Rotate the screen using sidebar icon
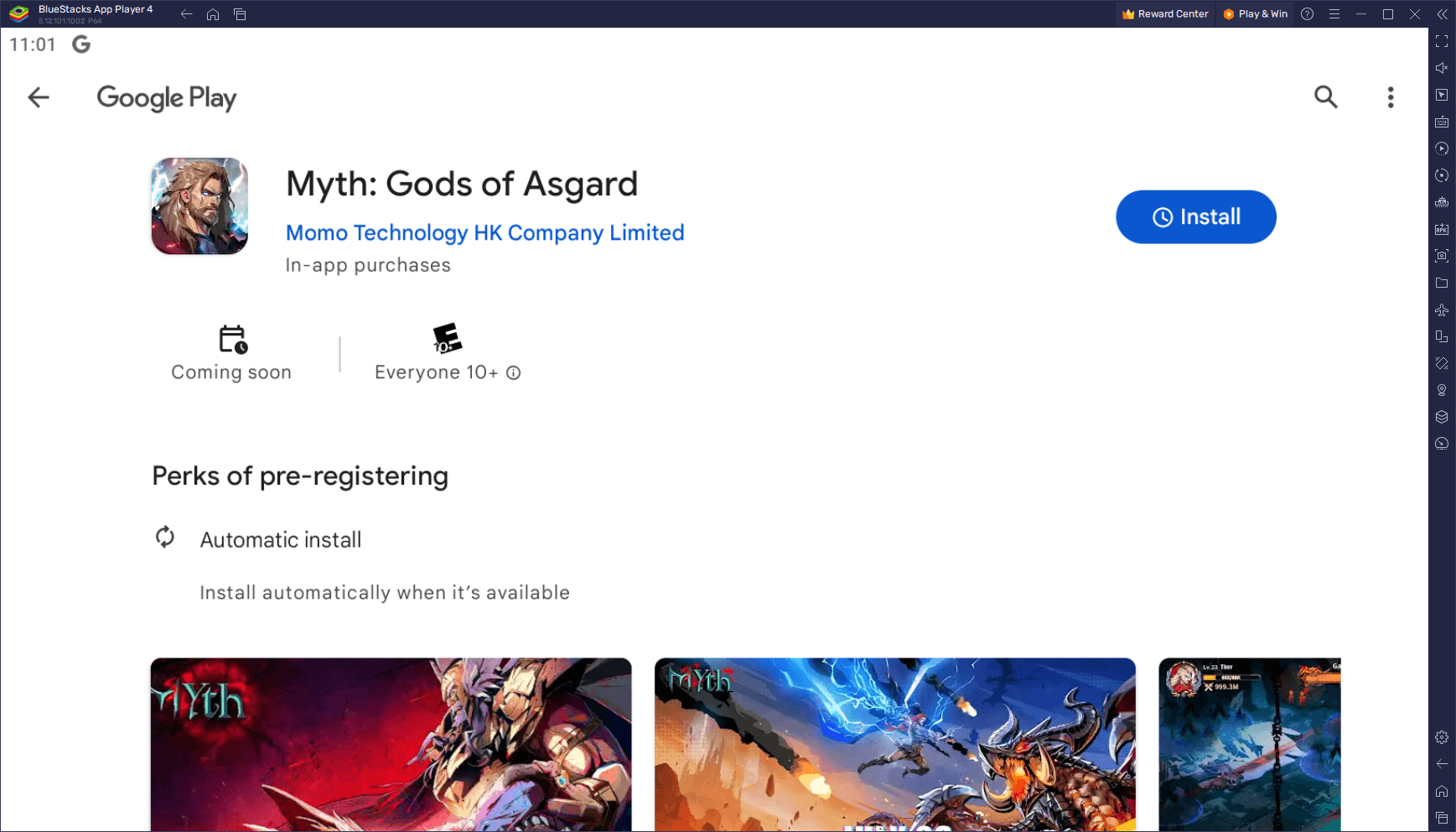This screenshot has height=832, width=1456. tap(1442, 363)
